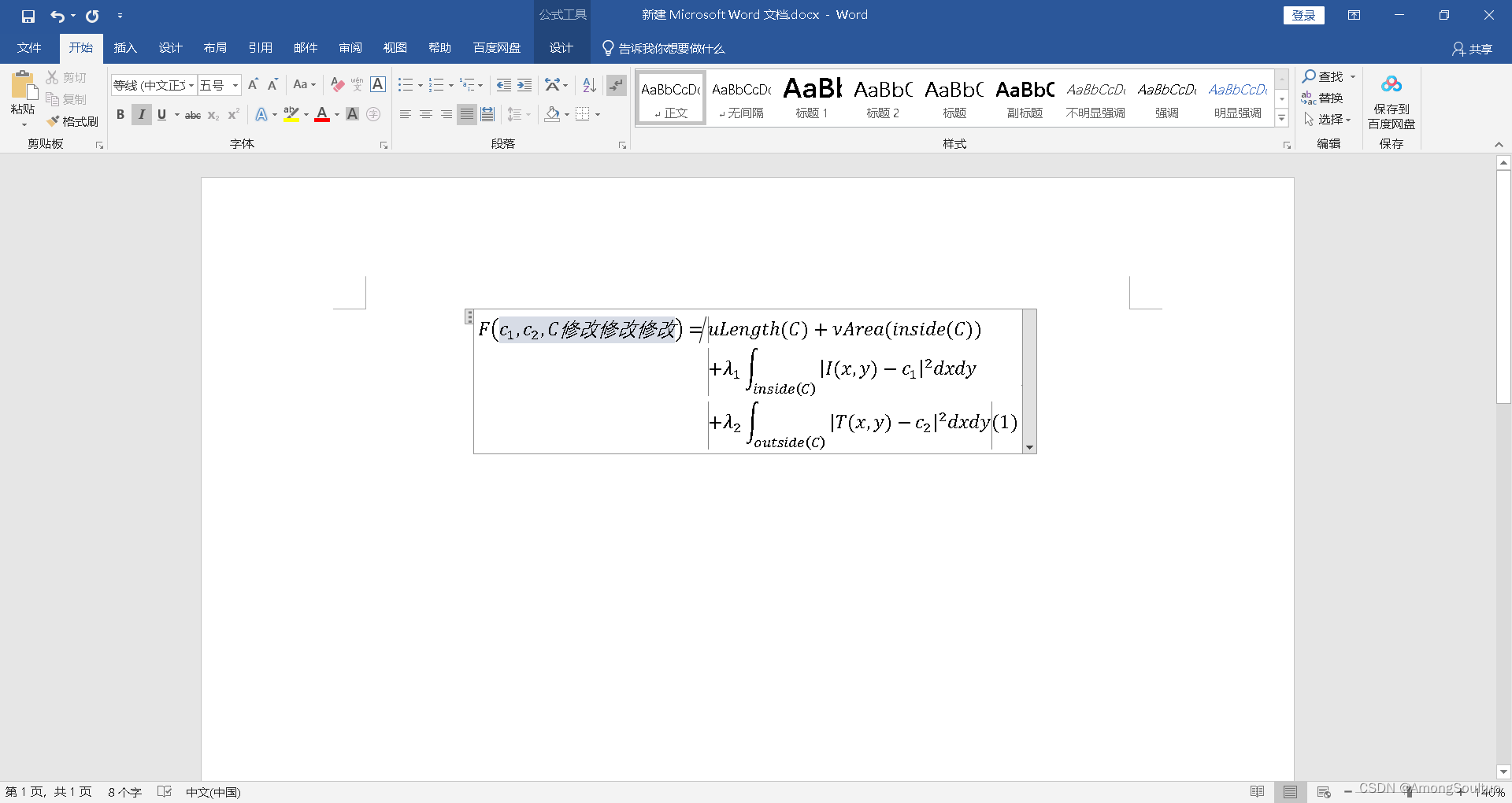Toggle subscript formatting

point(212,115)
